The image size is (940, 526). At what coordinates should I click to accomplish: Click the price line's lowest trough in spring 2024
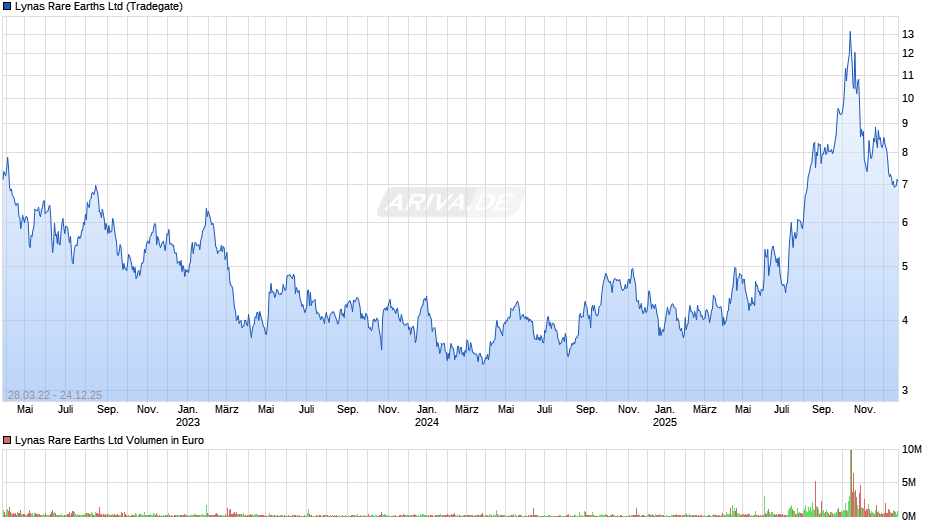pos(484,363)
